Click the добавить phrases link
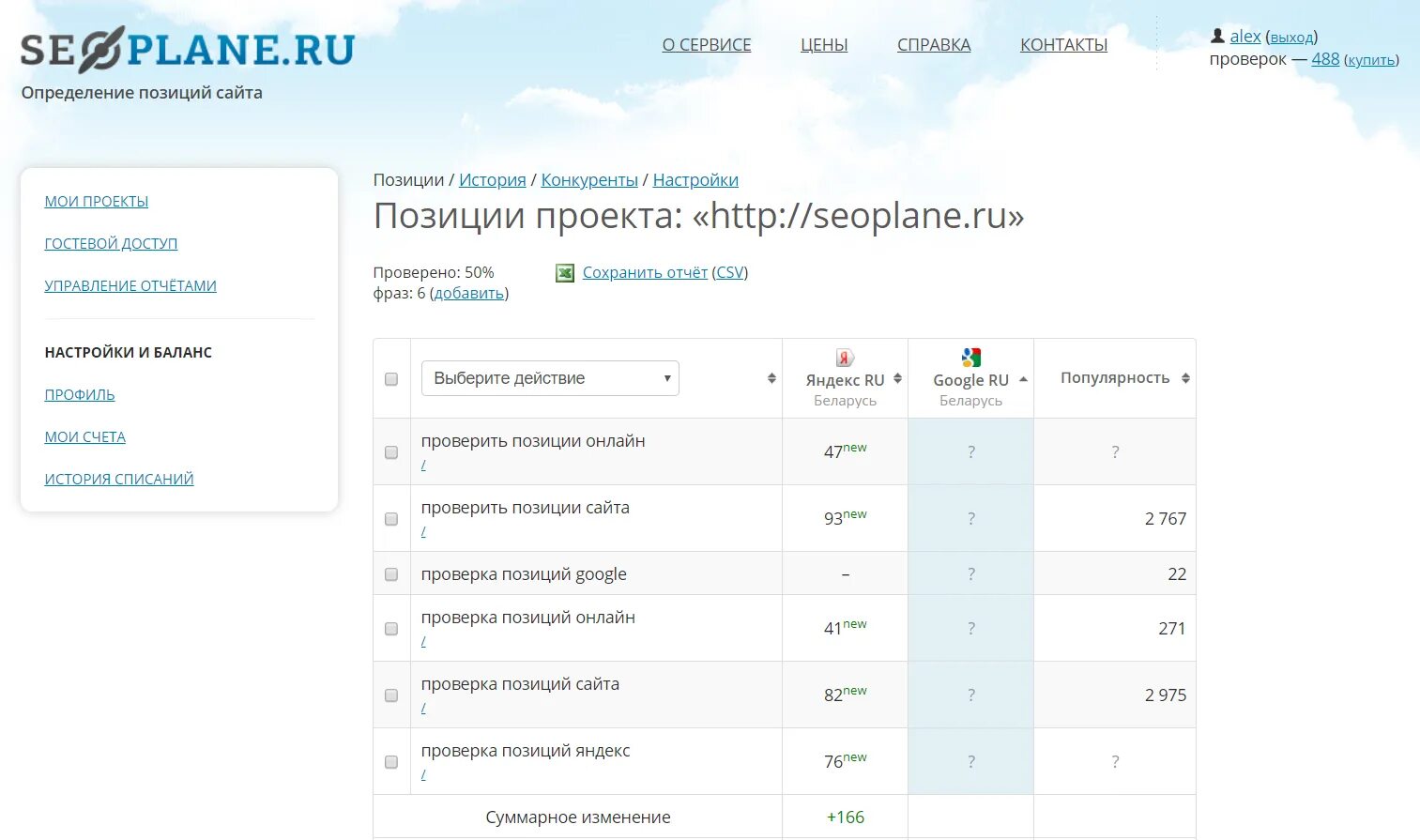The width and height of the screenshot is (1420, 840). coord(469,293)
